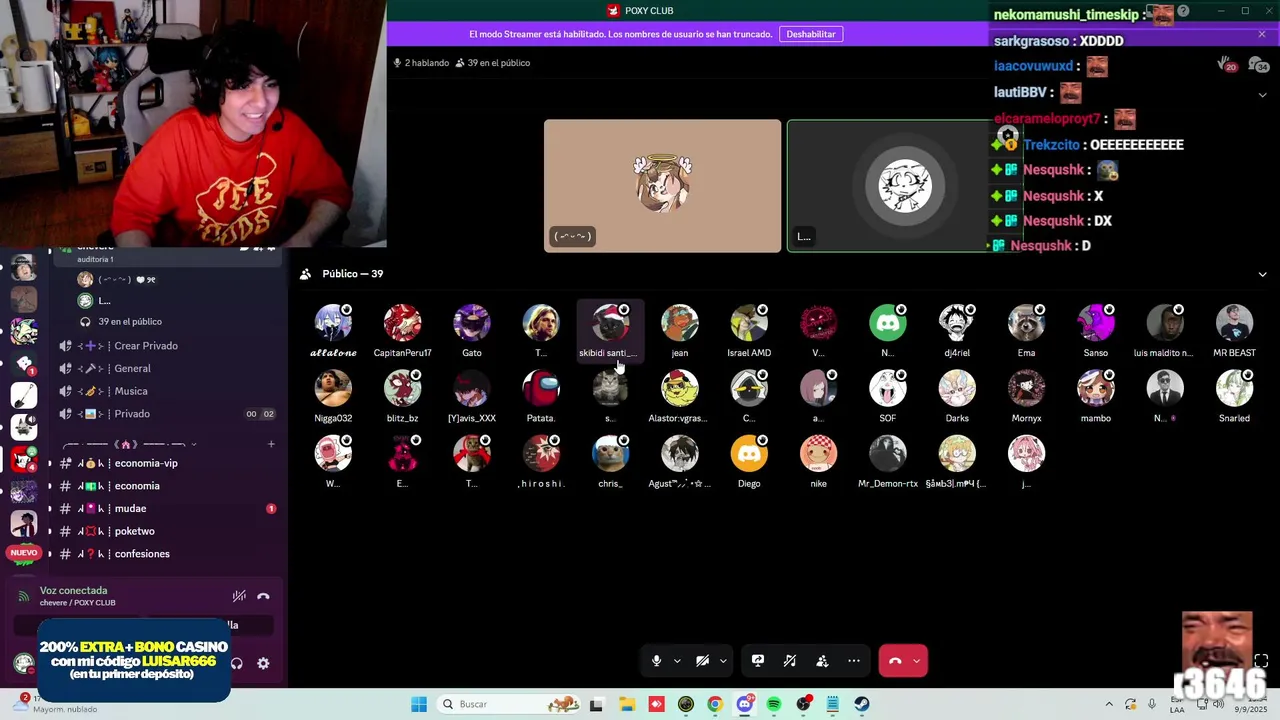This screenshot has height=720, width=1280.
Task: Open microphone options arrow next to mic
Action: tap(677, 661)
